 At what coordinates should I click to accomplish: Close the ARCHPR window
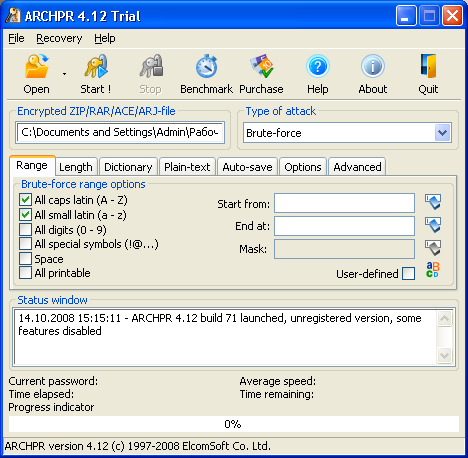pyautogui.click(x=452, y=16)
